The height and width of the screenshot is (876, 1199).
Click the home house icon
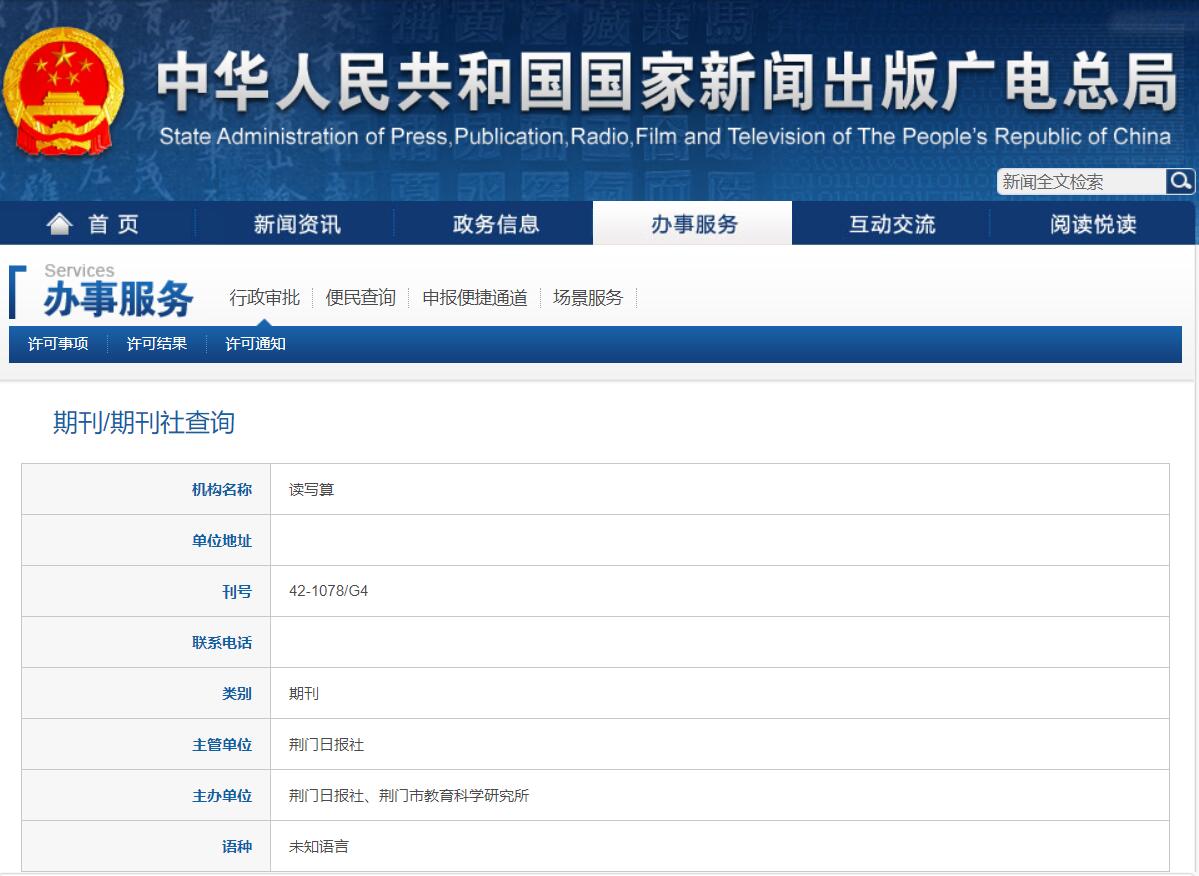click(60, 222)
